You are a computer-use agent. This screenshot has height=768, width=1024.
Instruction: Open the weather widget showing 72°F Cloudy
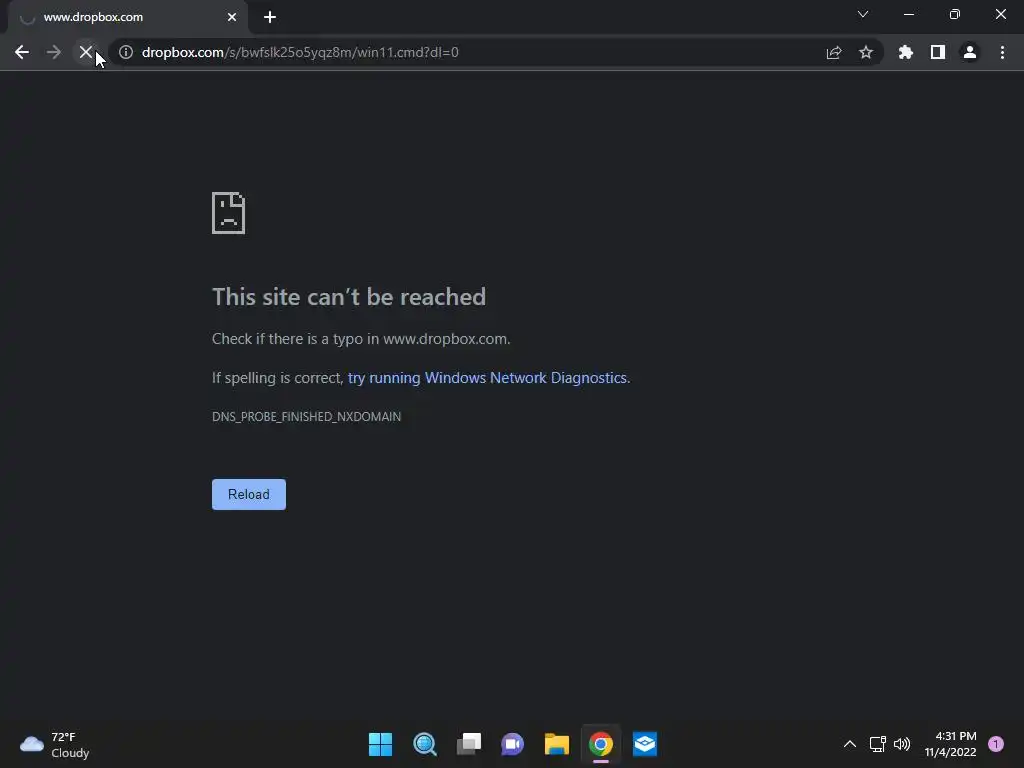tap(55, 744)
